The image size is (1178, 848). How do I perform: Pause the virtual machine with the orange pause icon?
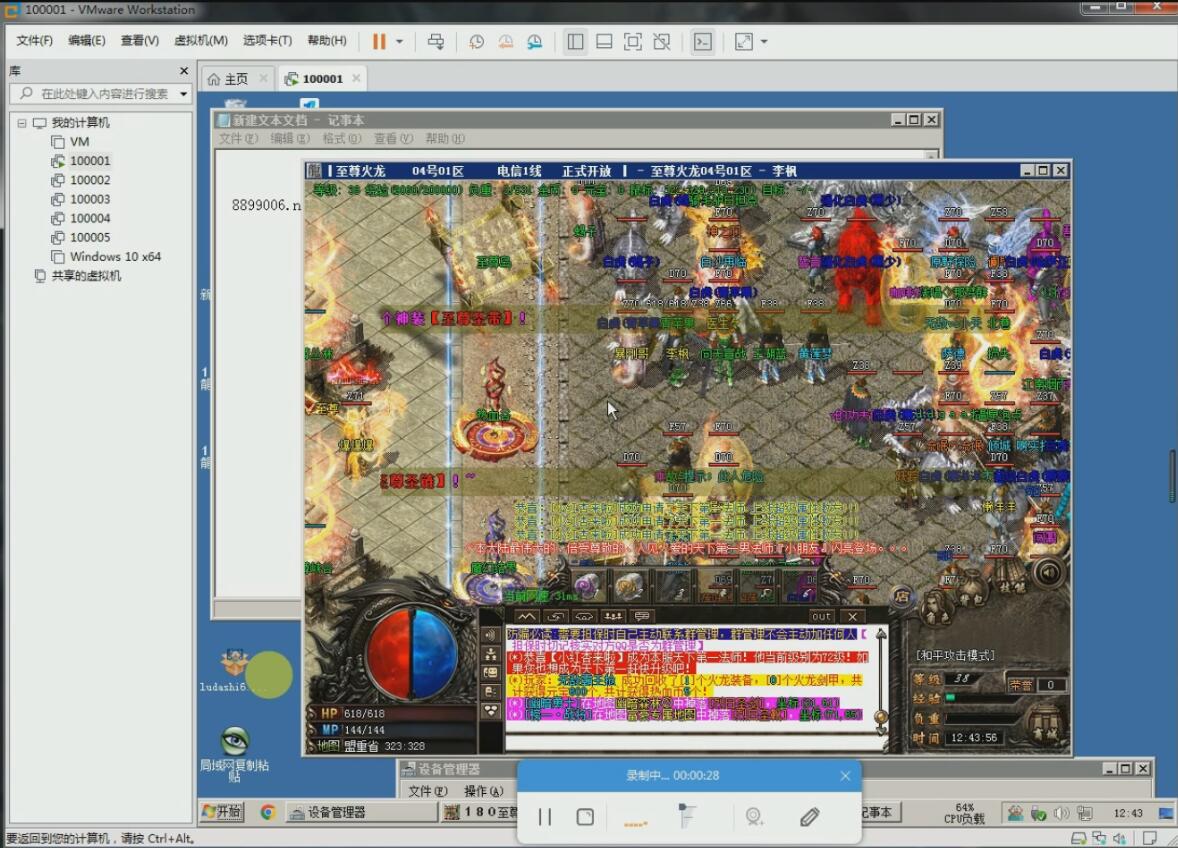[x=379, y=41]
